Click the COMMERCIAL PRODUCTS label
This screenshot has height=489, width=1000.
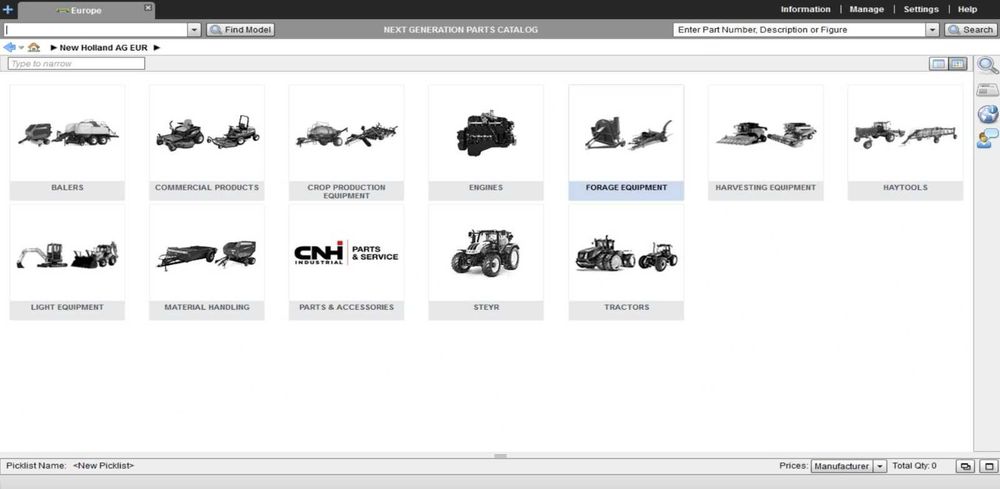coord(207,187)
